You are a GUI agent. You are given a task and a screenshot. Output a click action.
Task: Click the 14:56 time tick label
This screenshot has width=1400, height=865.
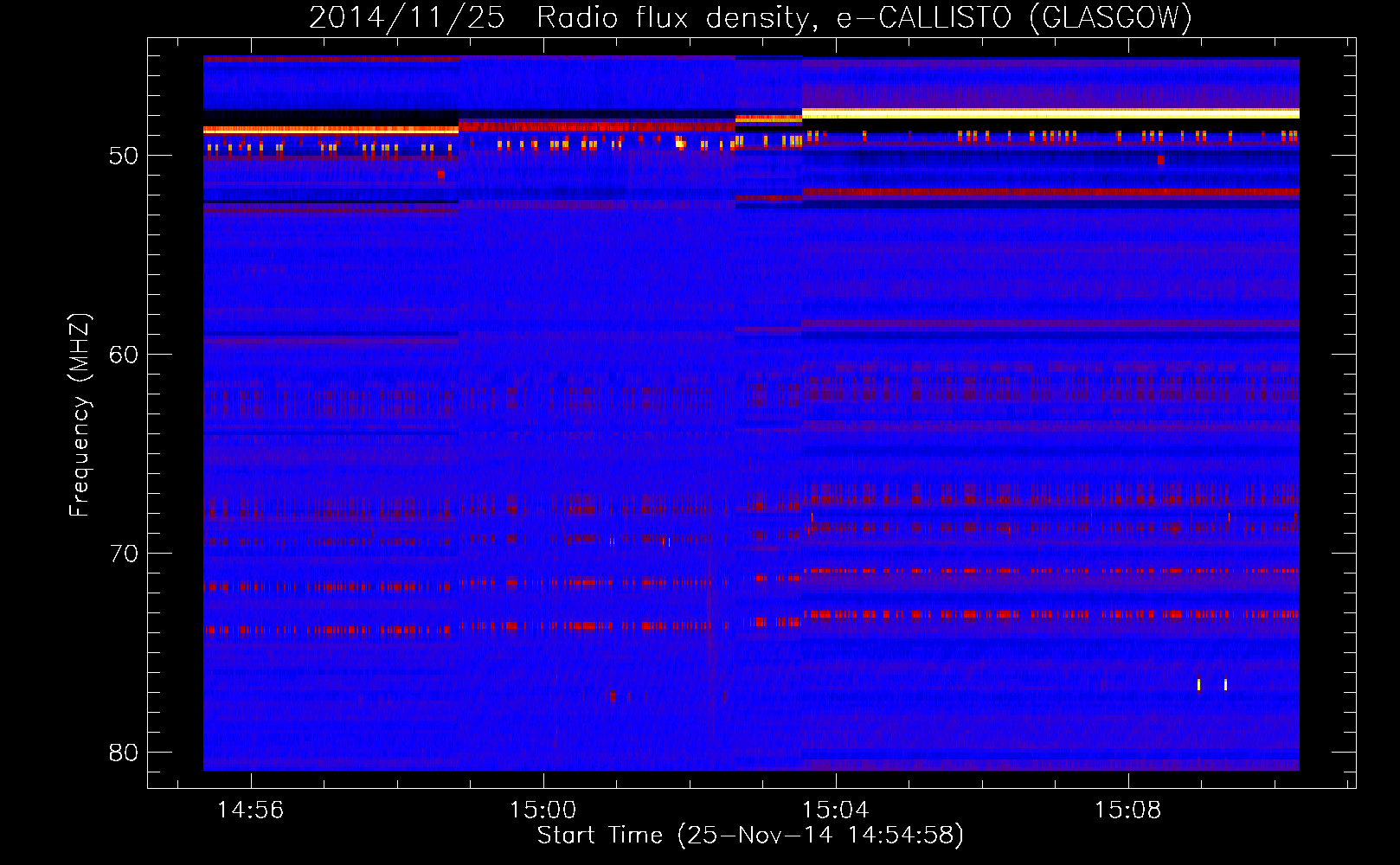[x=250, y=810]
